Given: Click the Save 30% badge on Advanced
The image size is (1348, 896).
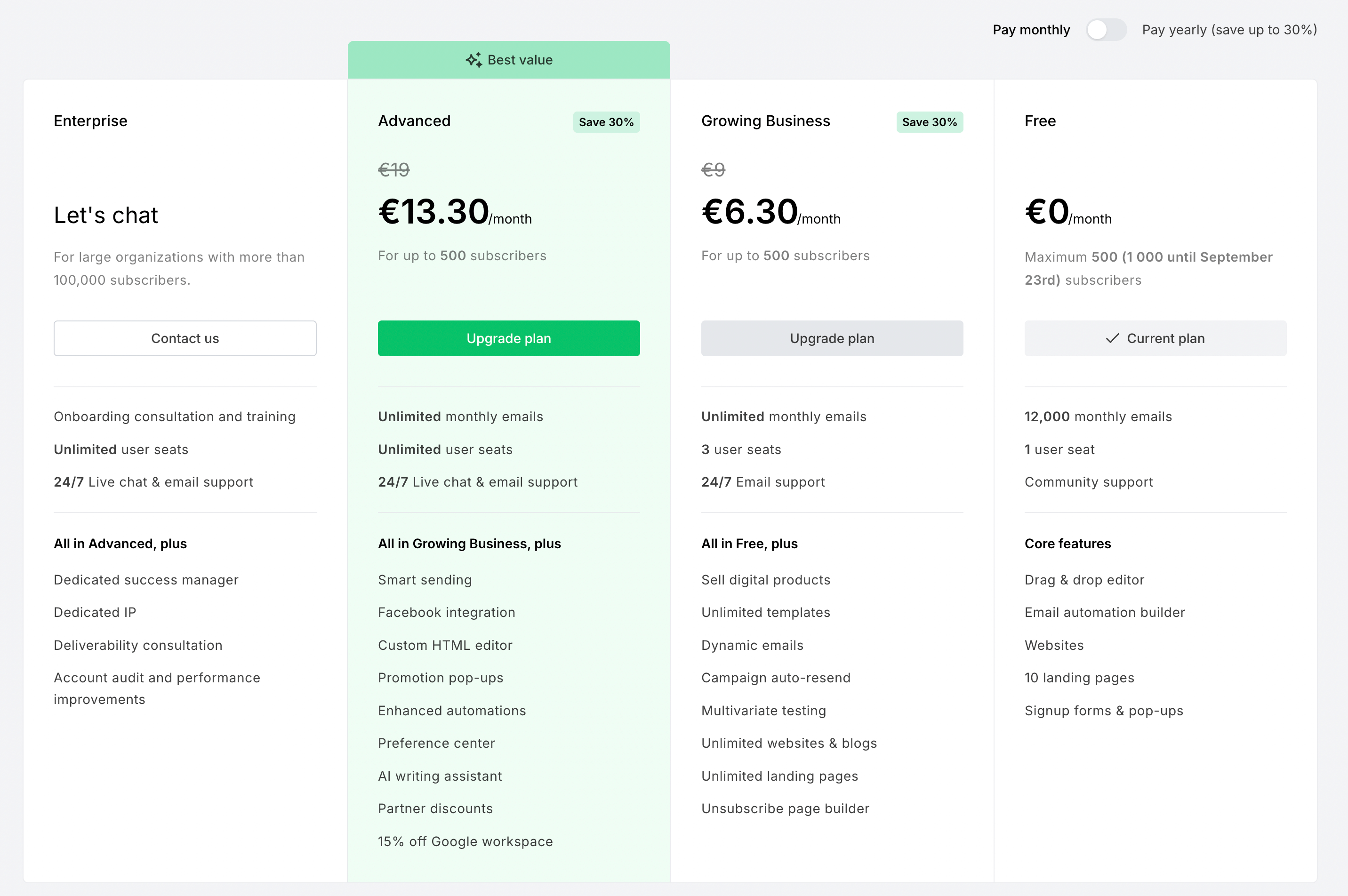Looking at the screenshot, I should click(x=606, y=122).
